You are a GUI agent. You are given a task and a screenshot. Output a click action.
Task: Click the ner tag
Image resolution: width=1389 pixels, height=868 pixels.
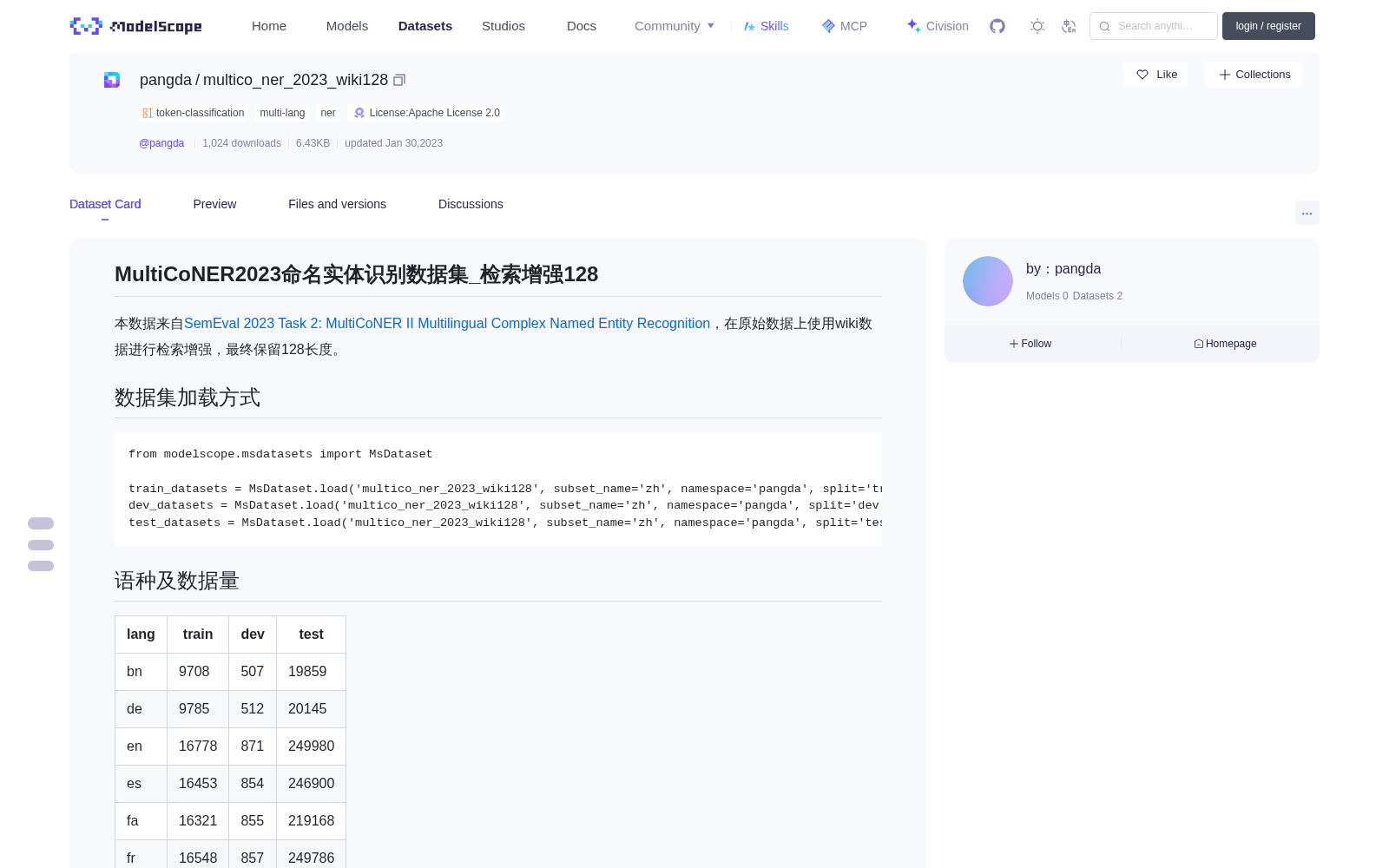point(328,113)
